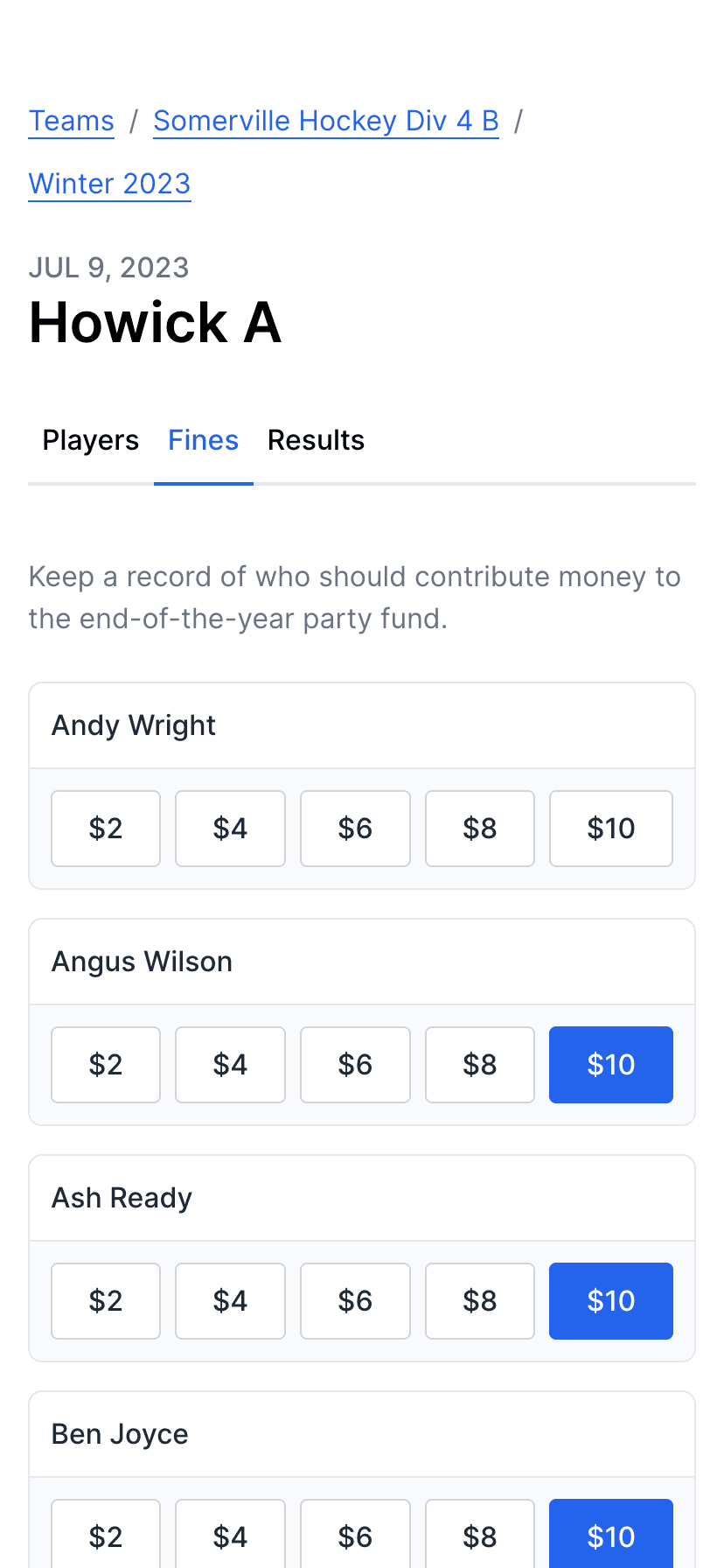Set Angus Wilson's fine to $2
Viewport: 724px width, 1568px height.
[106, 1065]
